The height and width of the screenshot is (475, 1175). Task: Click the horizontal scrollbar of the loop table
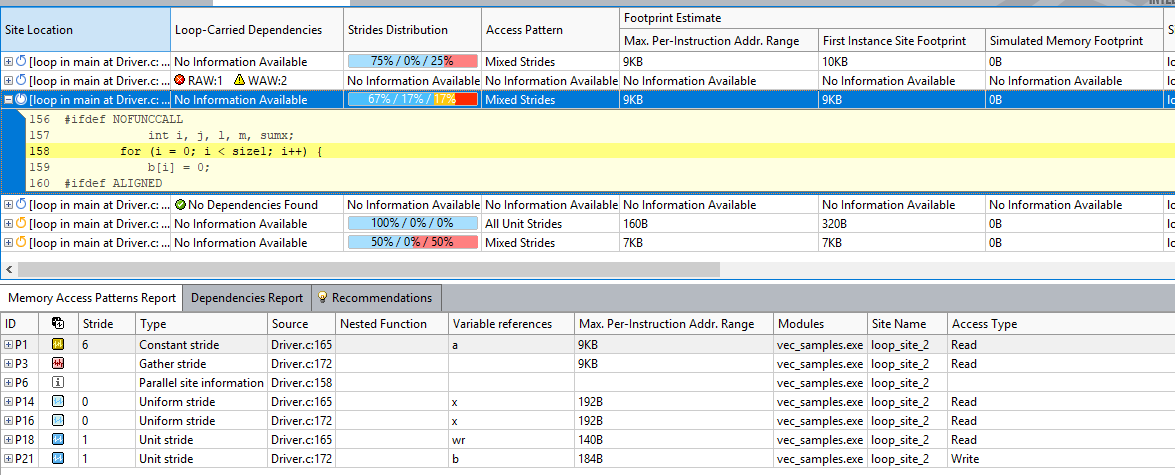tap(368, 269)
